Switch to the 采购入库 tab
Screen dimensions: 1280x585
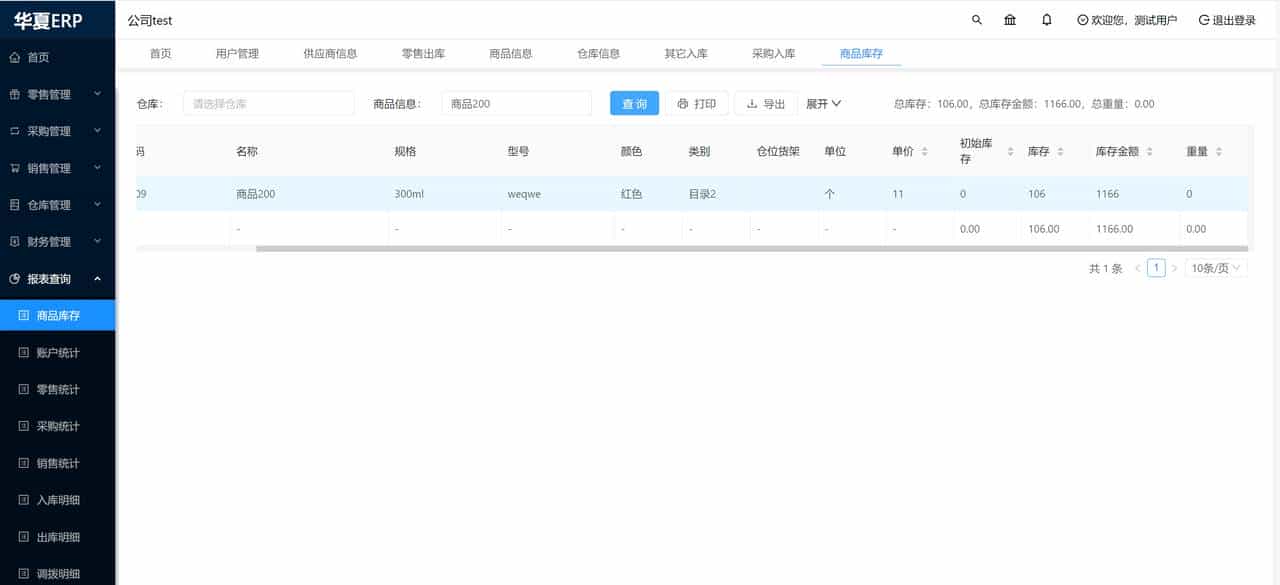point(772,53)
